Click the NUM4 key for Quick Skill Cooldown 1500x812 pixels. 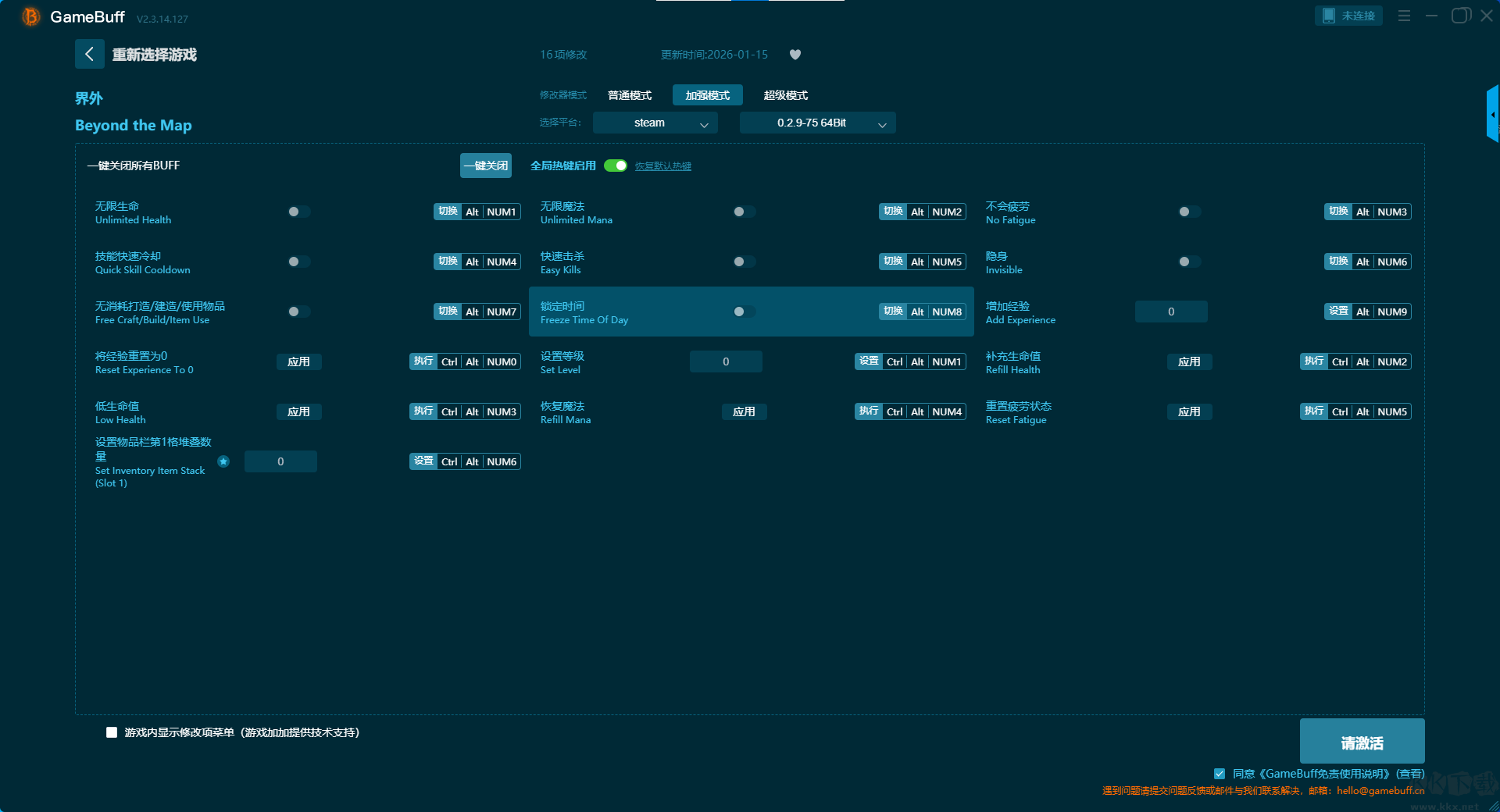click(x=502, y=262)
